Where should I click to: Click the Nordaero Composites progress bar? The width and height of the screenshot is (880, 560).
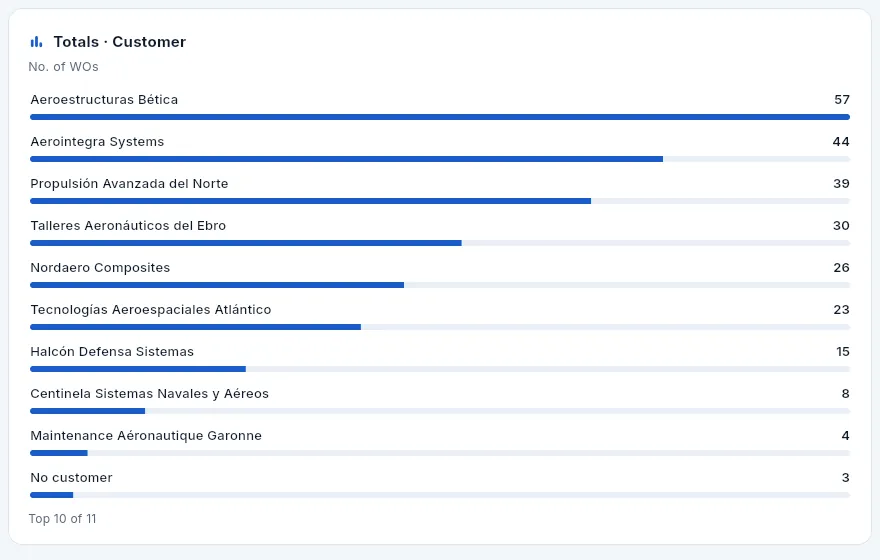[440, 285]
